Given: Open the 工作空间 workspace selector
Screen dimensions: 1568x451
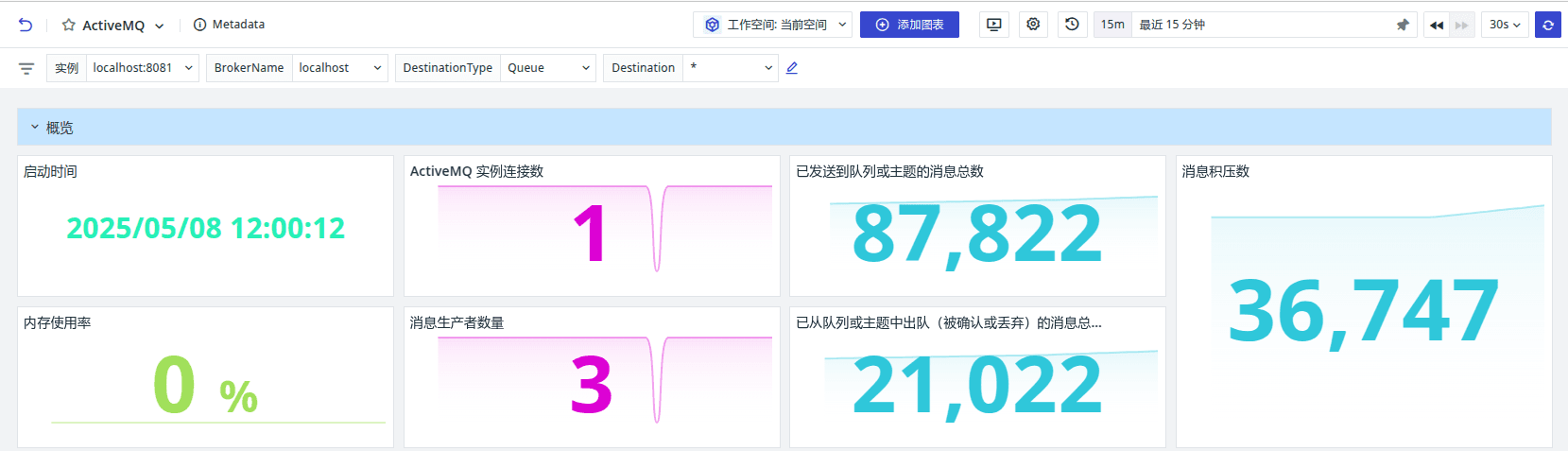Looking at the screenshot, I should 772,25.
